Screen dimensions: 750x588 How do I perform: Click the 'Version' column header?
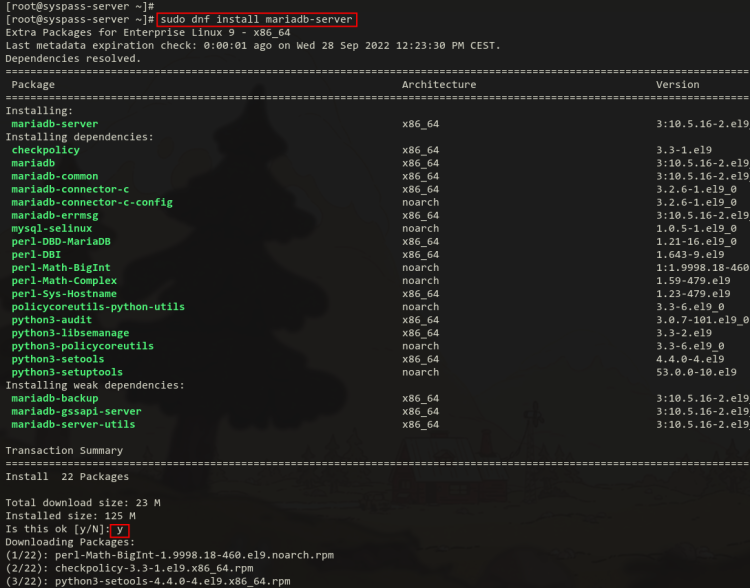678,85
